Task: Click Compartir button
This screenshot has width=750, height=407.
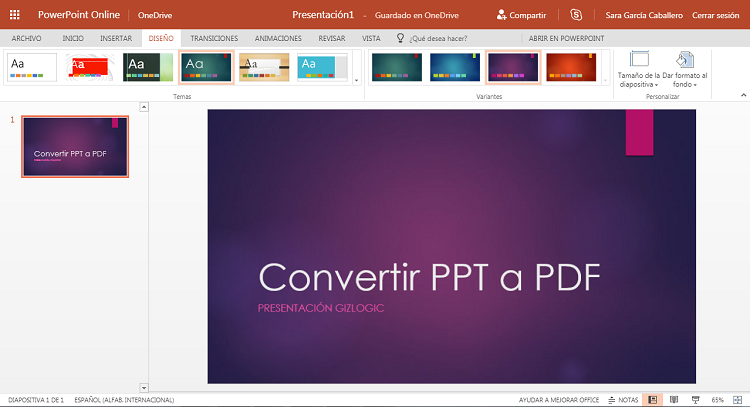Action: pyautogui.click(x=521, y=15)
